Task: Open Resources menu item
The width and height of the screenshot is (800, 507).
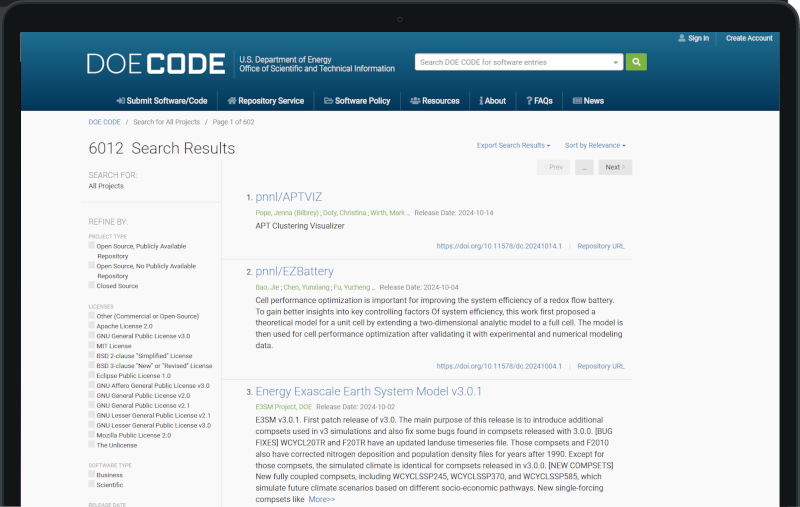Action: (435, 101)
